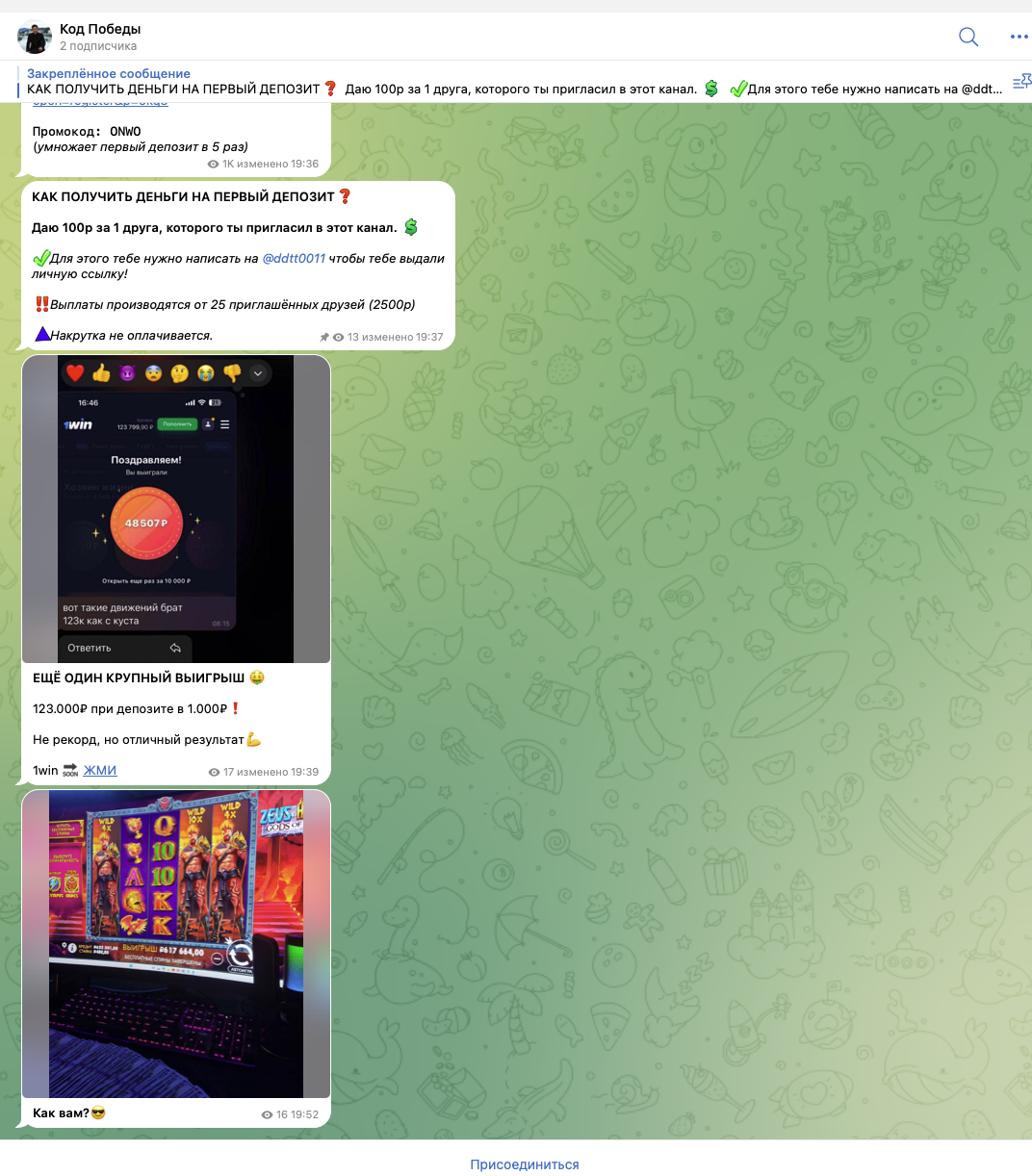Open the slot machine photo
1032x1176 pixels.
[x=176, y=944]
